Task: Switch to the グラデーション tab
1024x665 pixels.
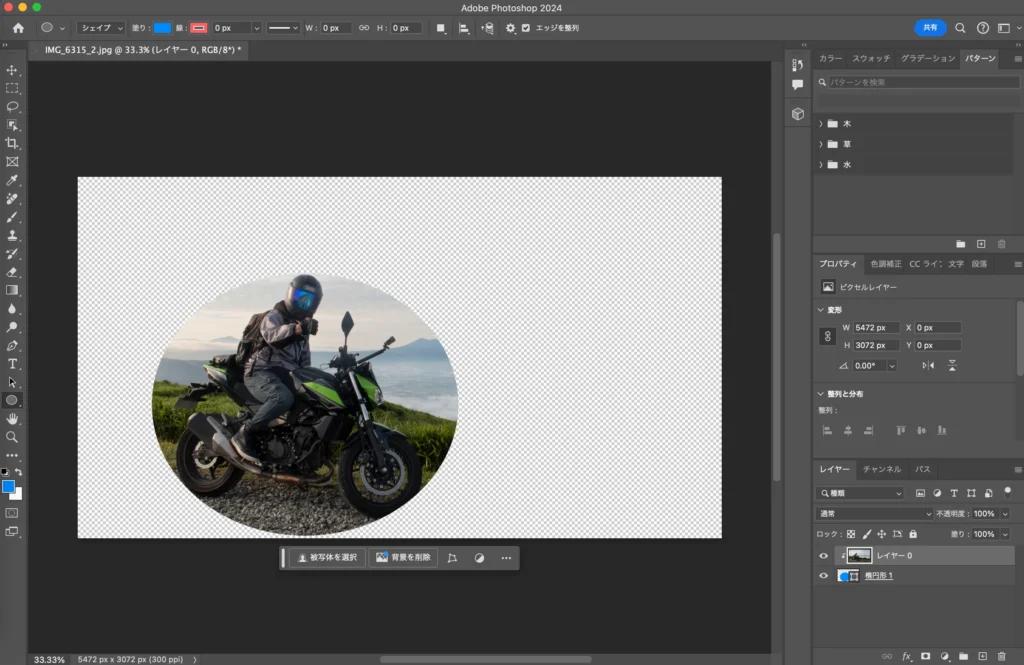Action: pyautogui.click(x=927, y=59)
